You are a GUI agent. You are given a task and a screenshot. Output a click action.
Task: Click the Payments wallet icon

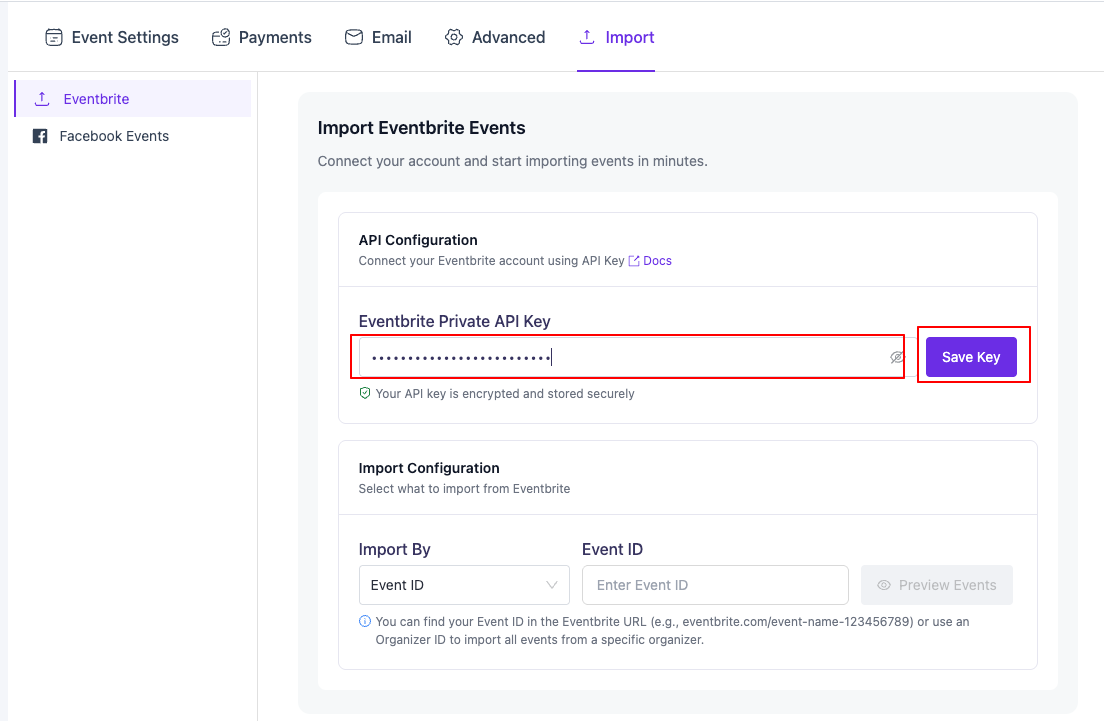[221, 38]
